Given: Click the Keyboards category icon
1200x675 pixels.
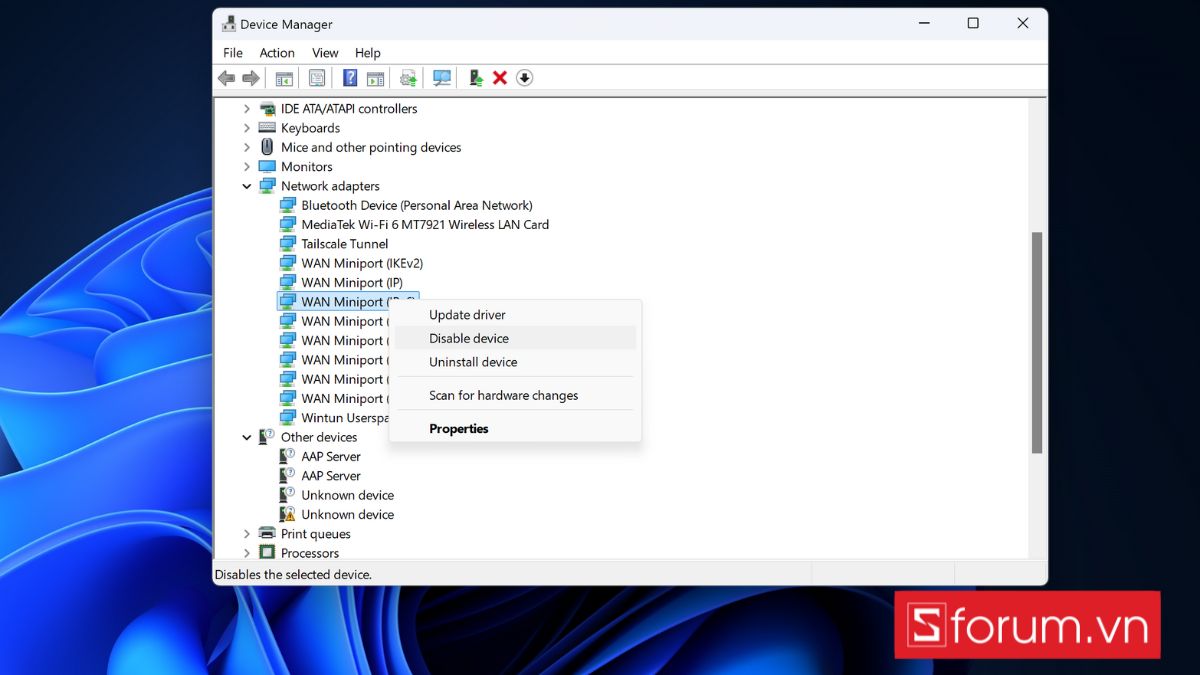Looking at the screenshot, I should 267,128.
